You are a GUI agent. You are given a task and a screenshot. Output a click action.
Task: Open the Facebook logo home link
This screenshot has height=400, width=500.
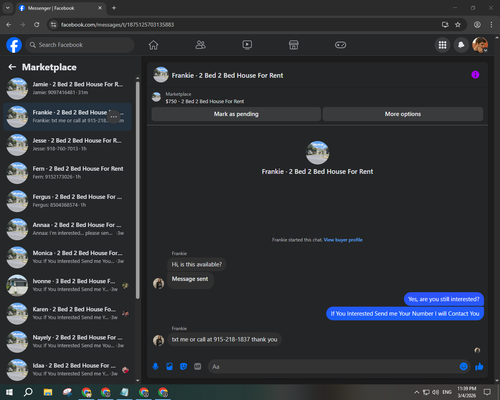[x=14, y=45]
